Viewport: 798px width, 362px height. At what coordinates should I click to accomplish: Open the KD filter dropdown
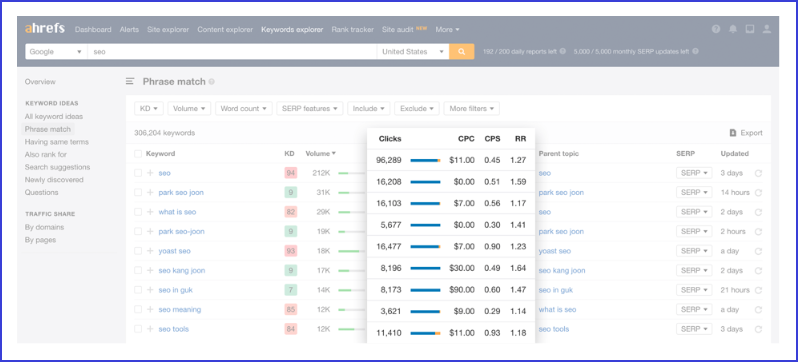point(149,108)
